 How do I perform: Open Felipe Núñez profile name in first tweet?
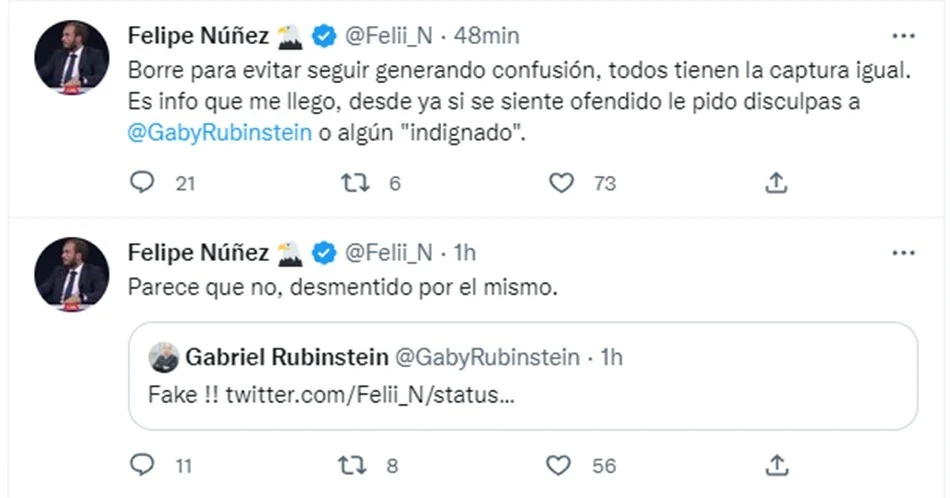[x=198, y=36]
